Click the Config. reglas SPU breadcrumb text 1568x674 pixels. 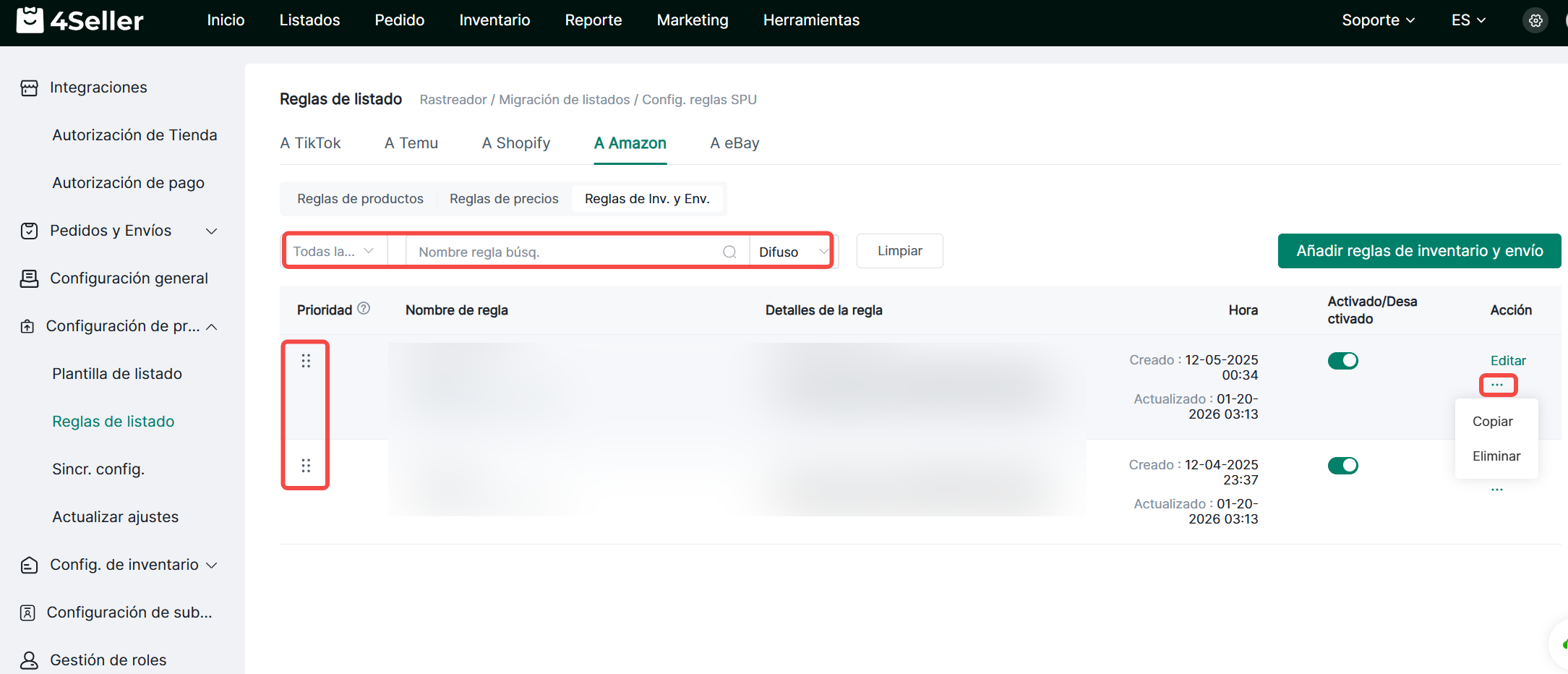click(x=699, y=100)
